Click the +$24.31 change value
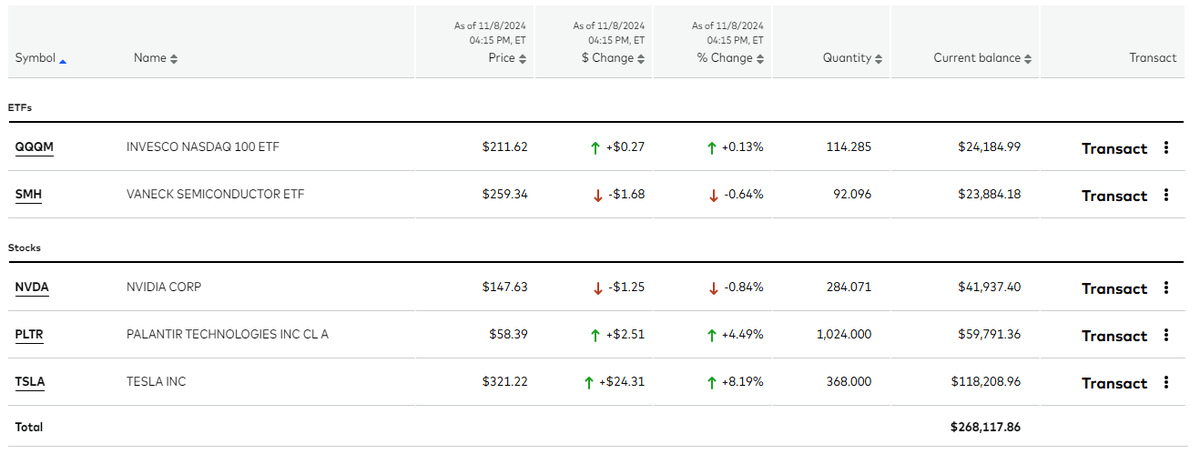The width and height of the screenshot is (1200, 464). tap(622, 382)
